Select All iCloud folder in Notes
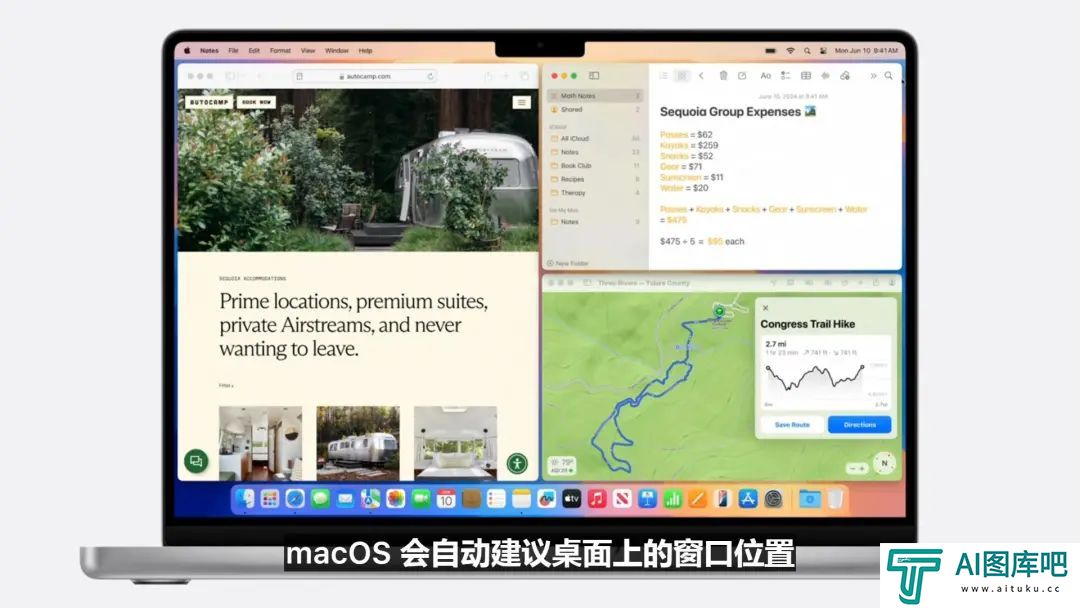Screen dimensions: 1080x608 point(595,138)
